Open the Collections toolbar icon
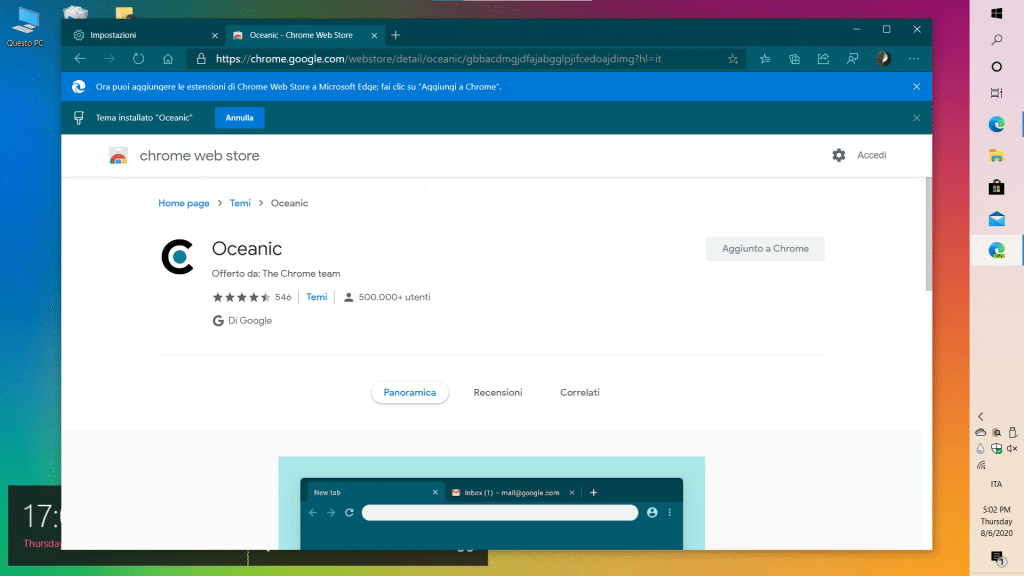1024x576 pixels. point(794,59)
